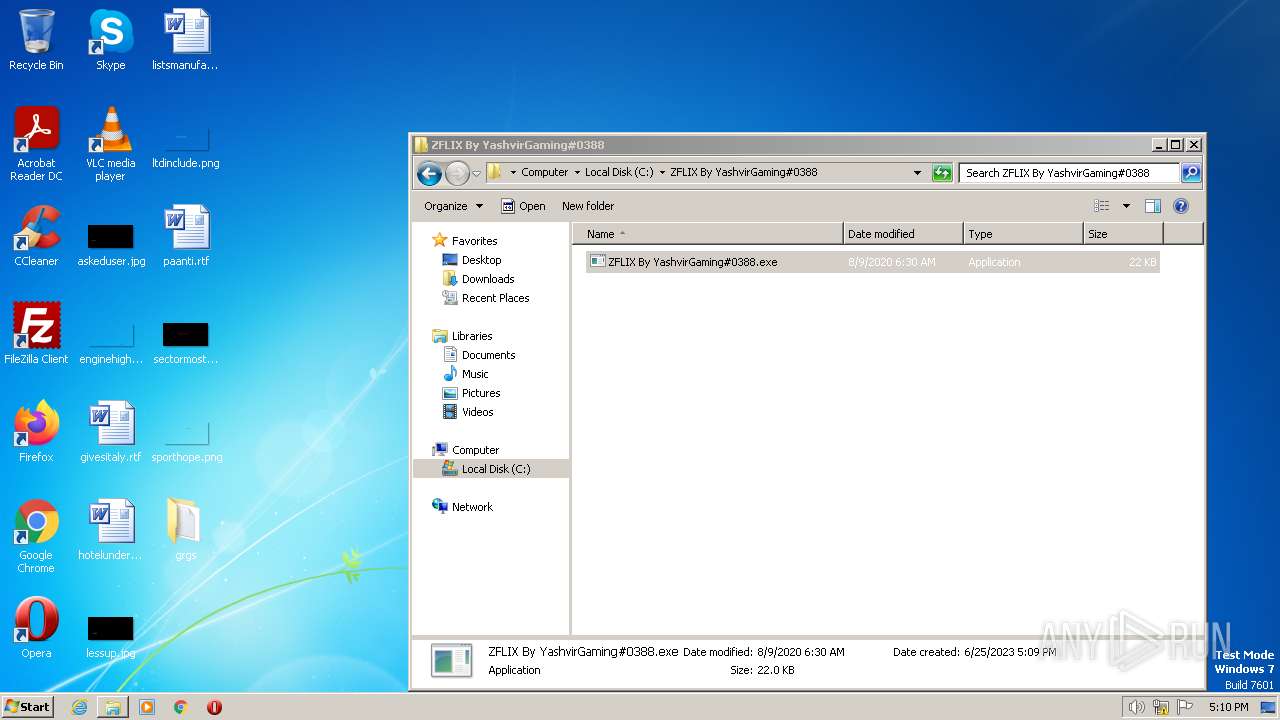Open Recent Places in navigation pane

coord(486,298)
